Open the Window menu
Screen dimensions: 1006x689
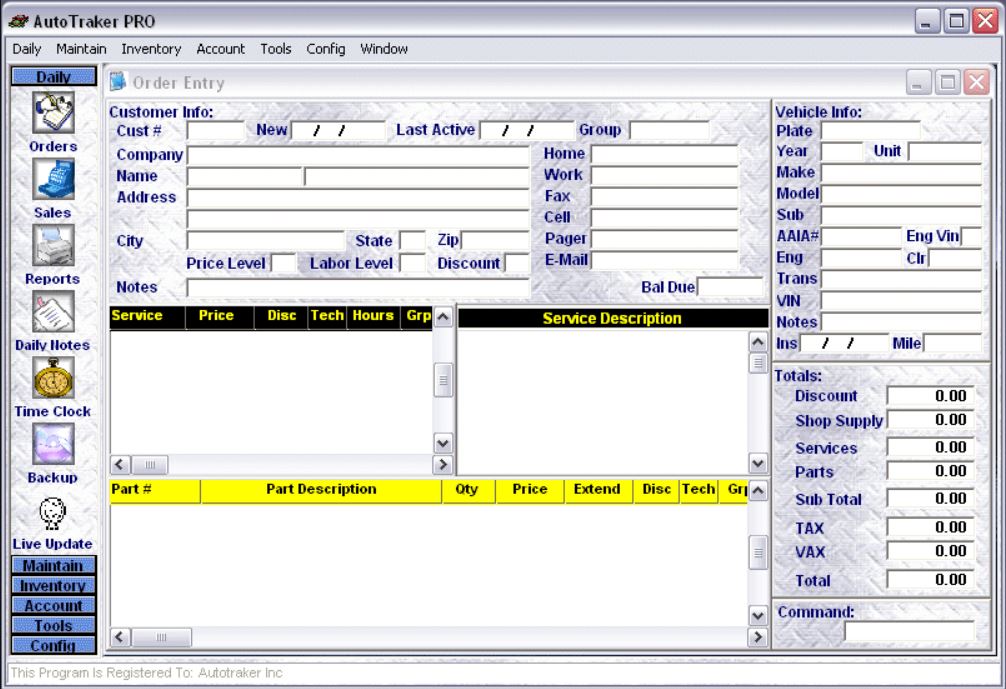click(x=385, y=48)
